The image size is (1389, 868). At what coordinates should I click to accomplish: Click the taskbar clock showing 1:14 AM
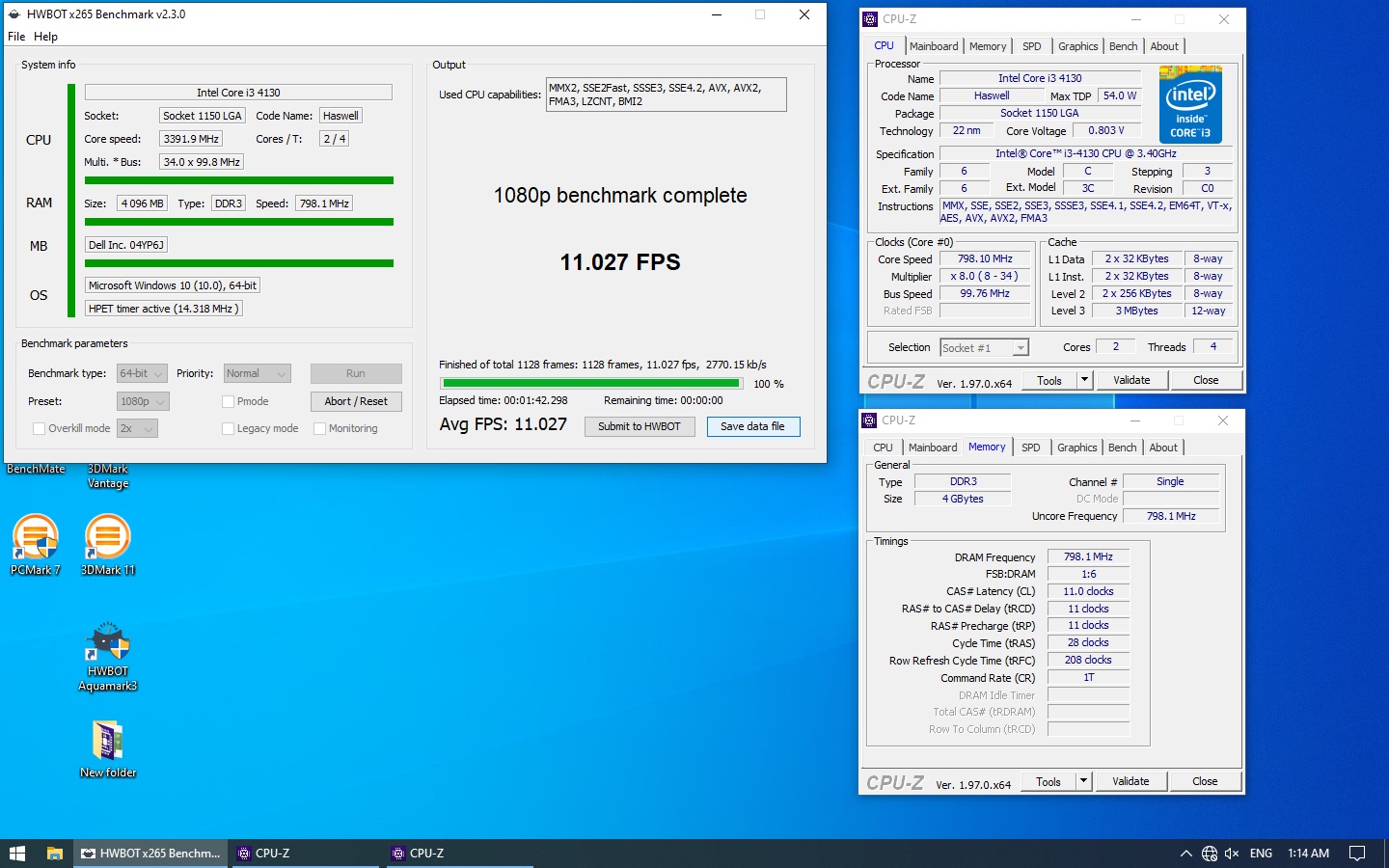point(1308,854)
